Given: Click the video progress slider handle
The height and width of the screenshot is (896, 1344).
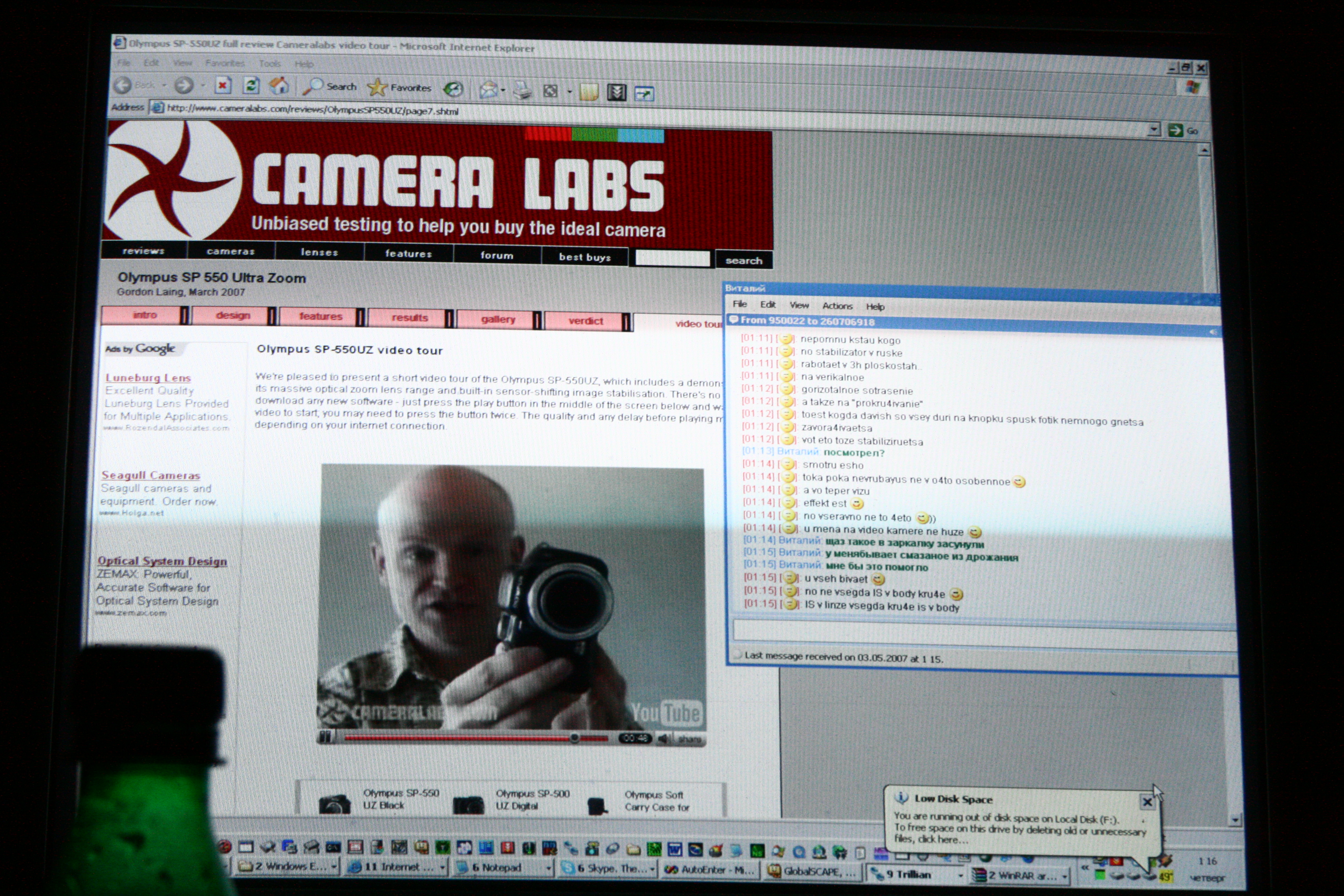Looking at the screenshot, I should (574, 738).
